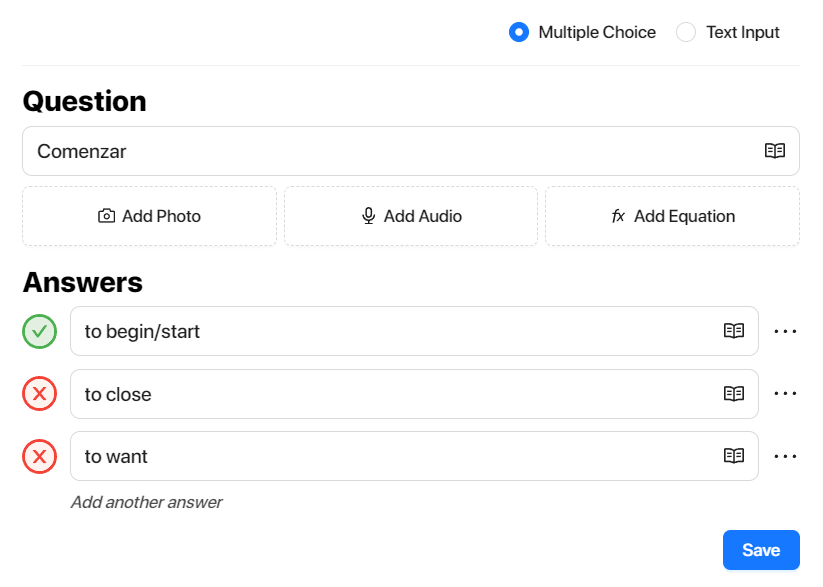Click book icon in 'to close' answer
Viewport: 823px width, 587px height.
(733, 393)
